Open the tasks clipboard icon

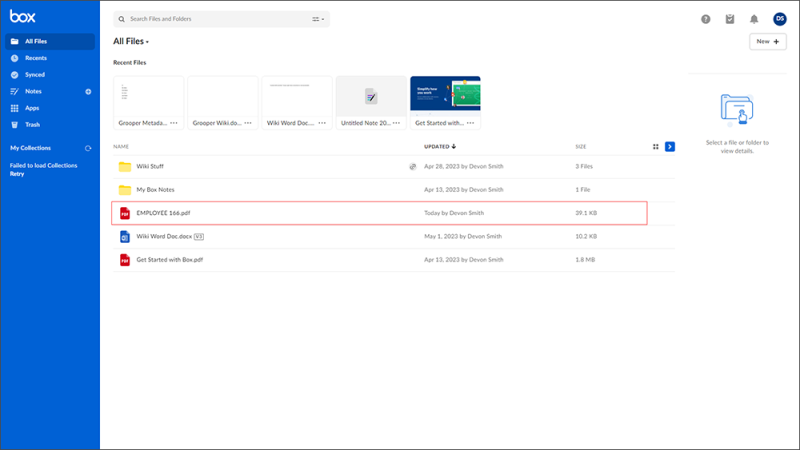(730, 19)
